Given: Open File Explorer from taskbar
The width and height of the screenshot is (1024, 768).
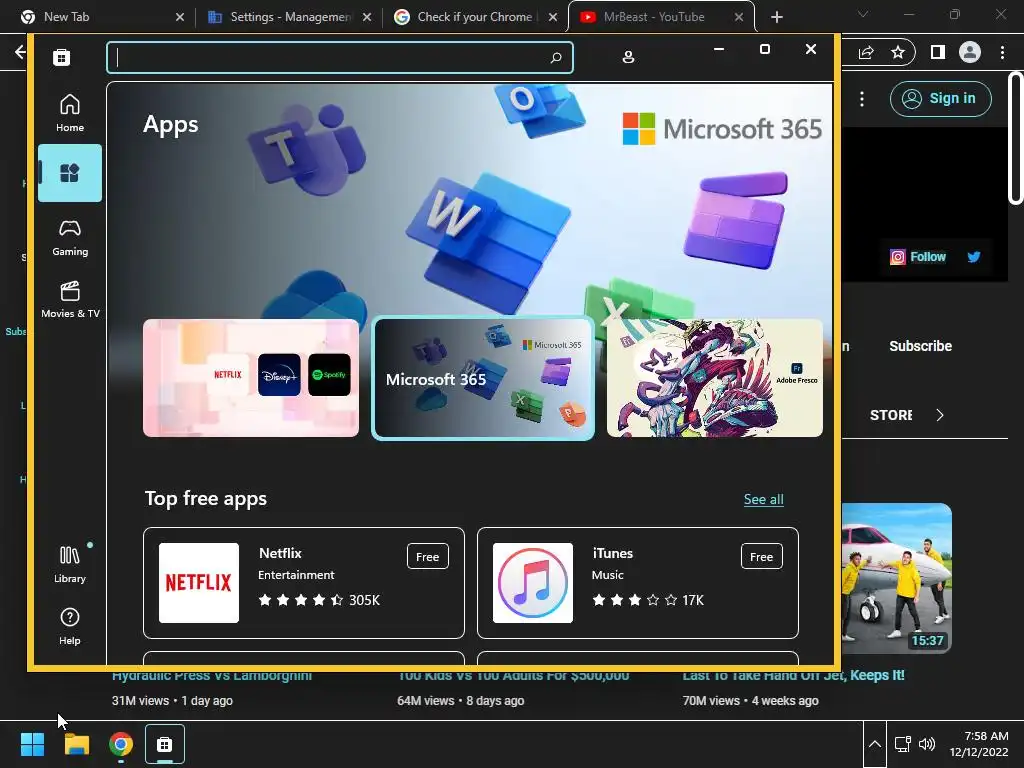Looking at the screenshot, I should 76,744.
